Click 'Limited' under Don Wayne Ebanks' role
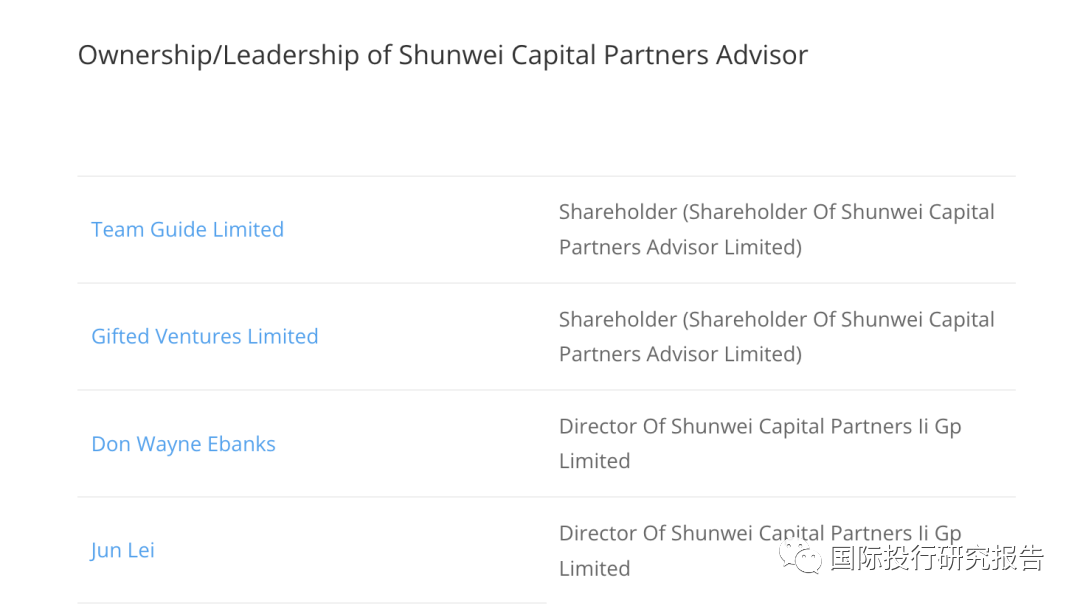This screenshot has width=1080, height=606. coord(594,461)
